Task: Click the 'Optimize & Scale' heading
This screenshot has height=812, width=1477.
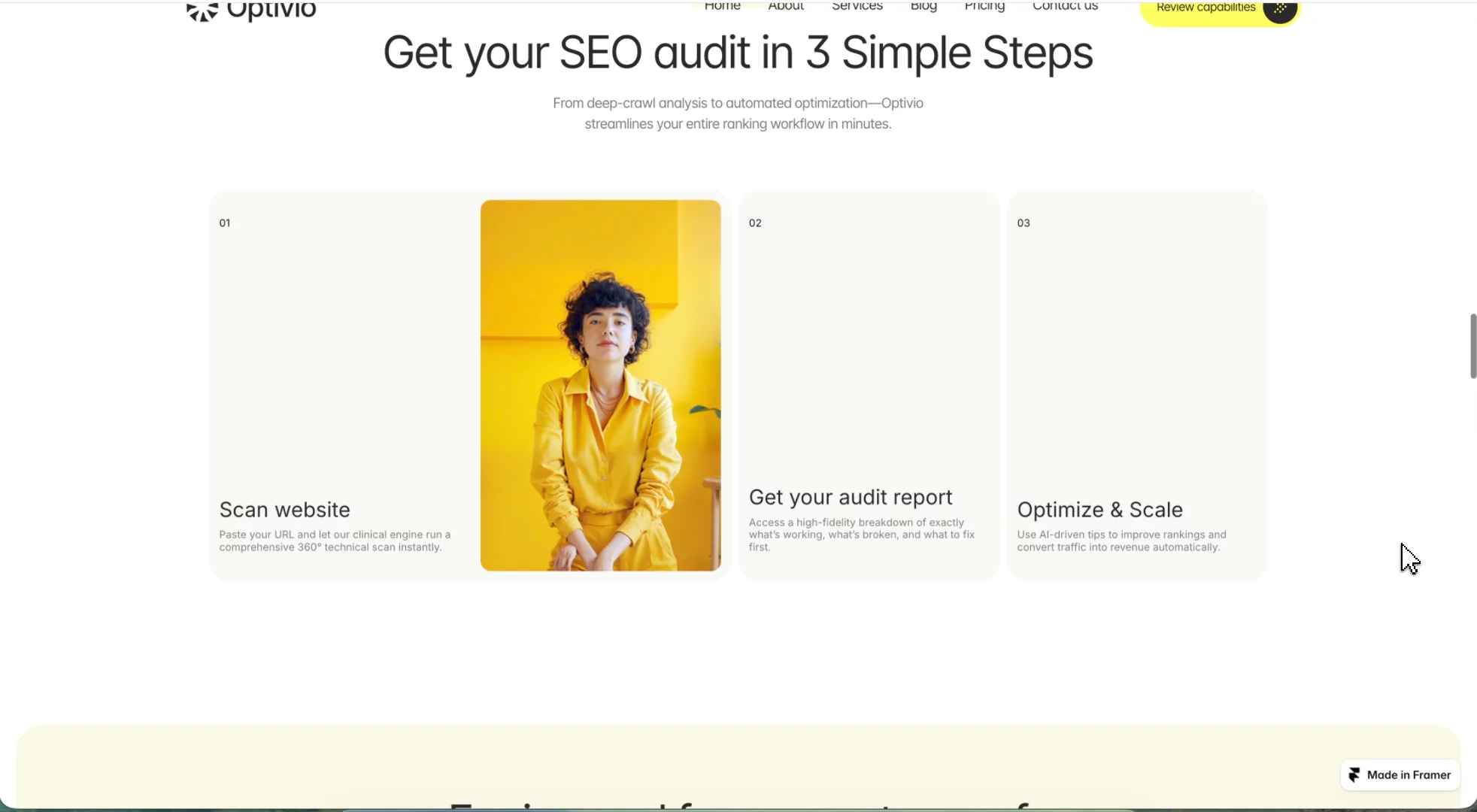Action: [1099, 510]
